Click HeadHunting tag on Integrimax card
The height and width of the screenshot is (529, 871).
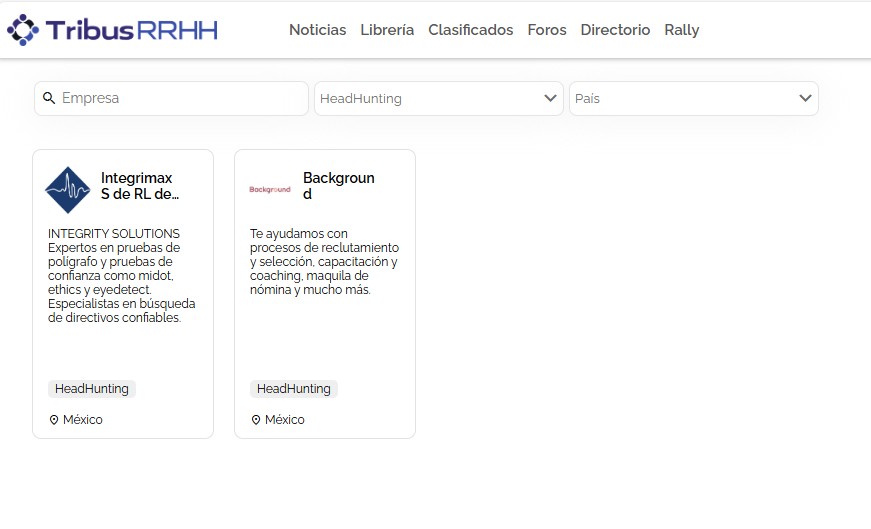tap(92, 389)
